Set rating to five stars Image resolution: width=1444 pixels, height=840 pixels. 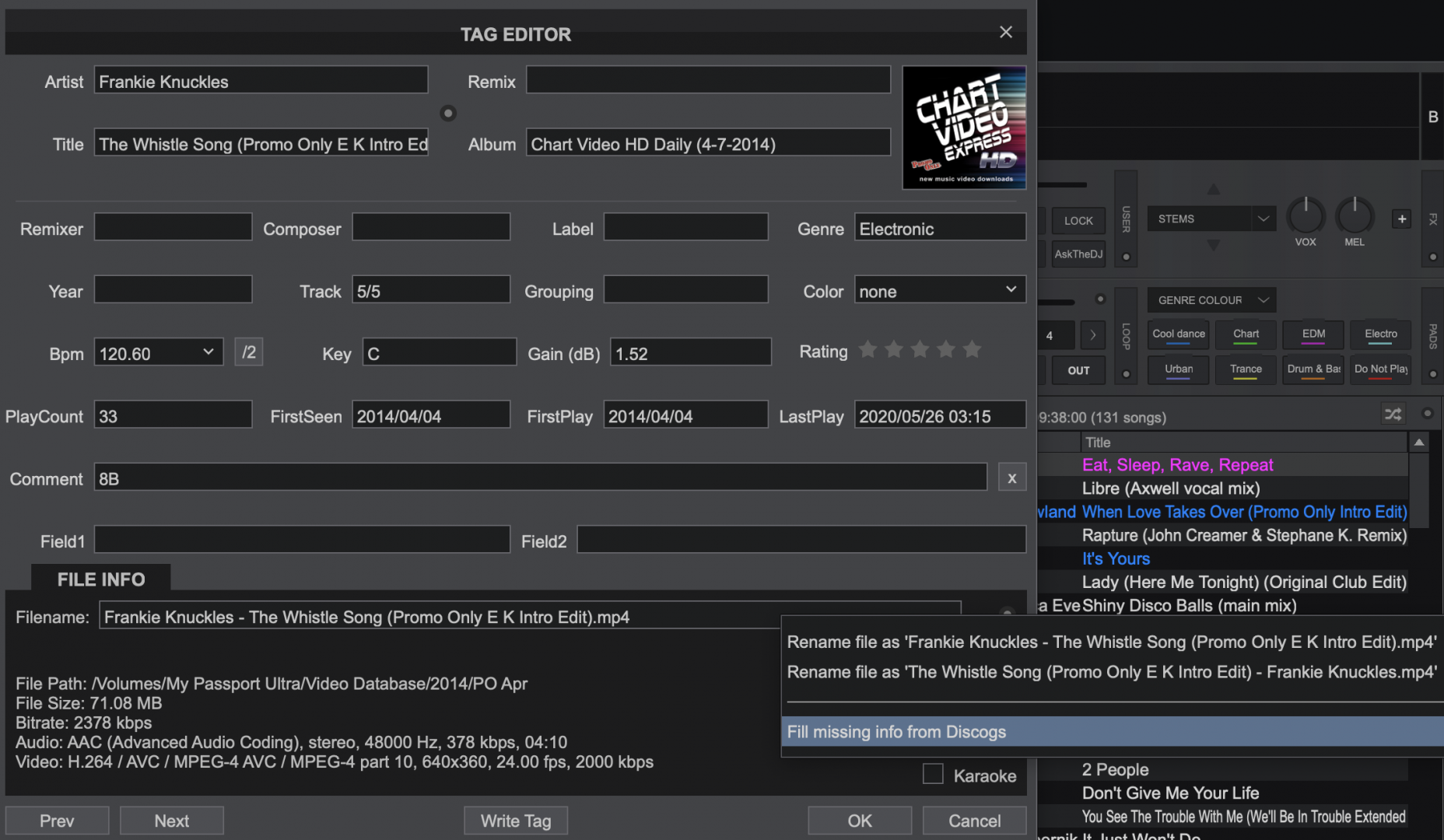click(x=972, y=351)
